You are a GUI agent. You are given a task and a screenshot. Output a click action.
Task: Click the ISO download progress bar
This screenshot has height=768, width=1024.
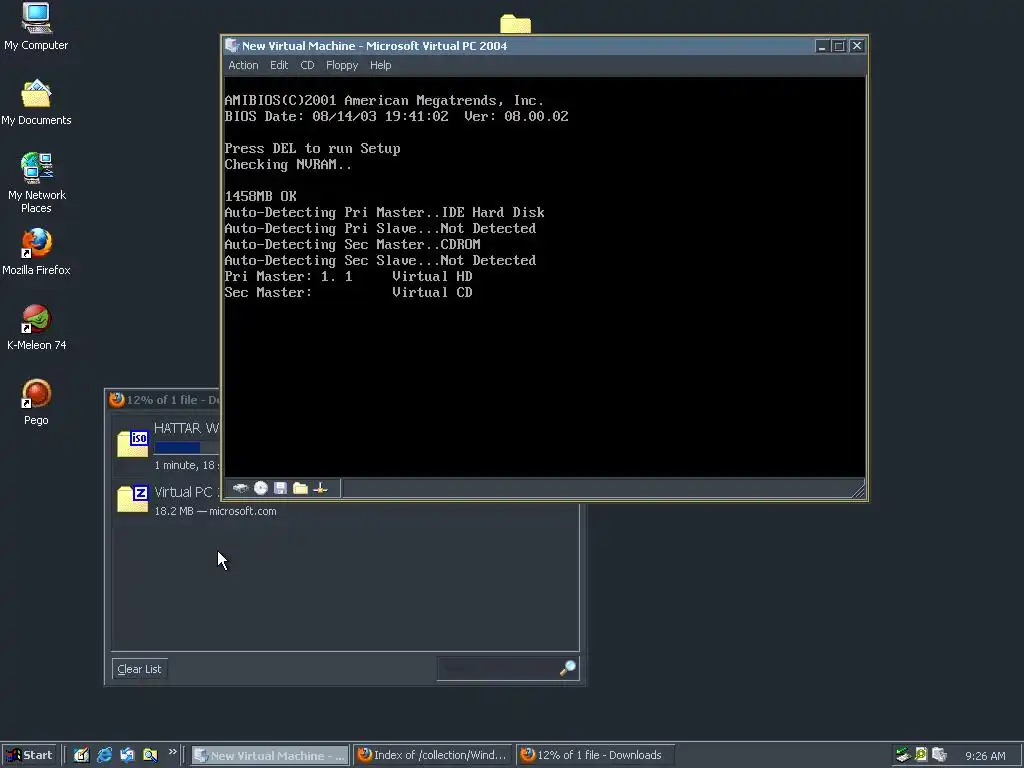(x=186, y=447)
